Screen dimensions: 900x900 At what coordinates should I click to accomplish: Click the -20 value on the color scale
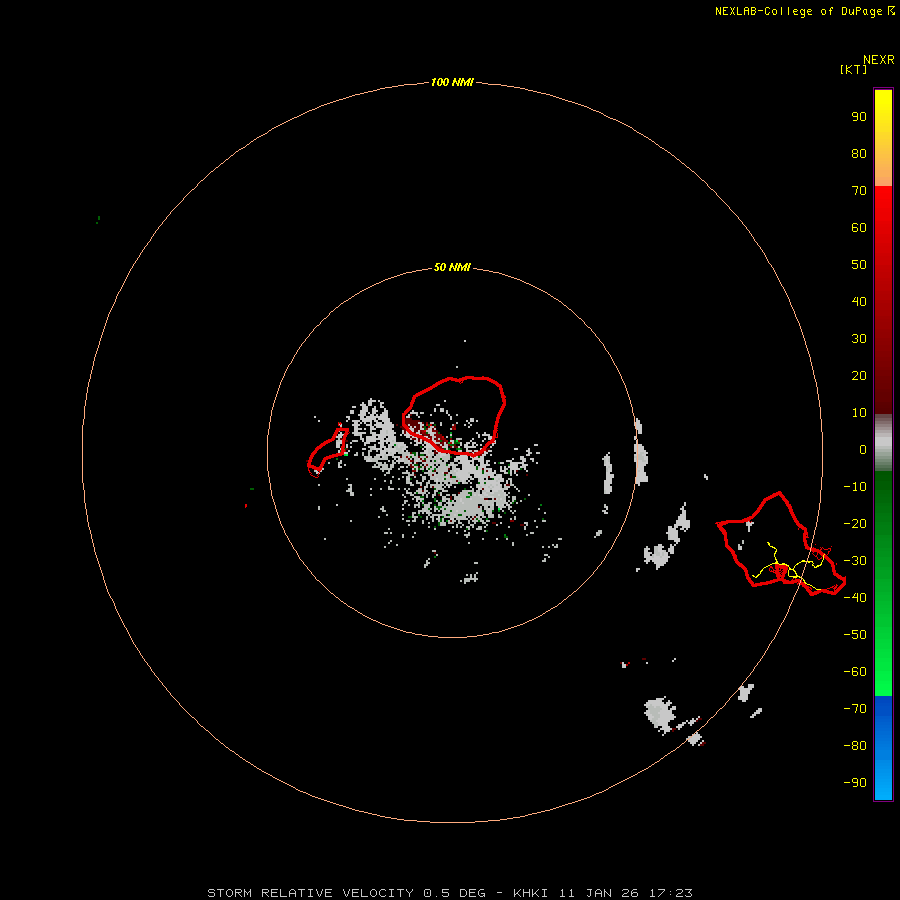(x=855, y=523)
